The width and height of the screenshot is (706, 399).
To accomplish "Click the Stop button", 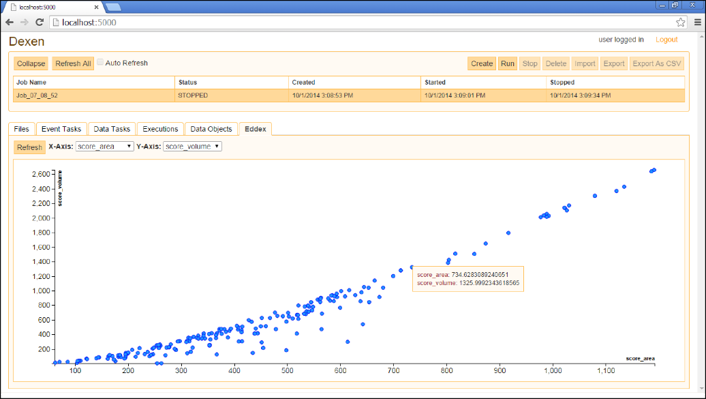I will click(x=530, y=63).
